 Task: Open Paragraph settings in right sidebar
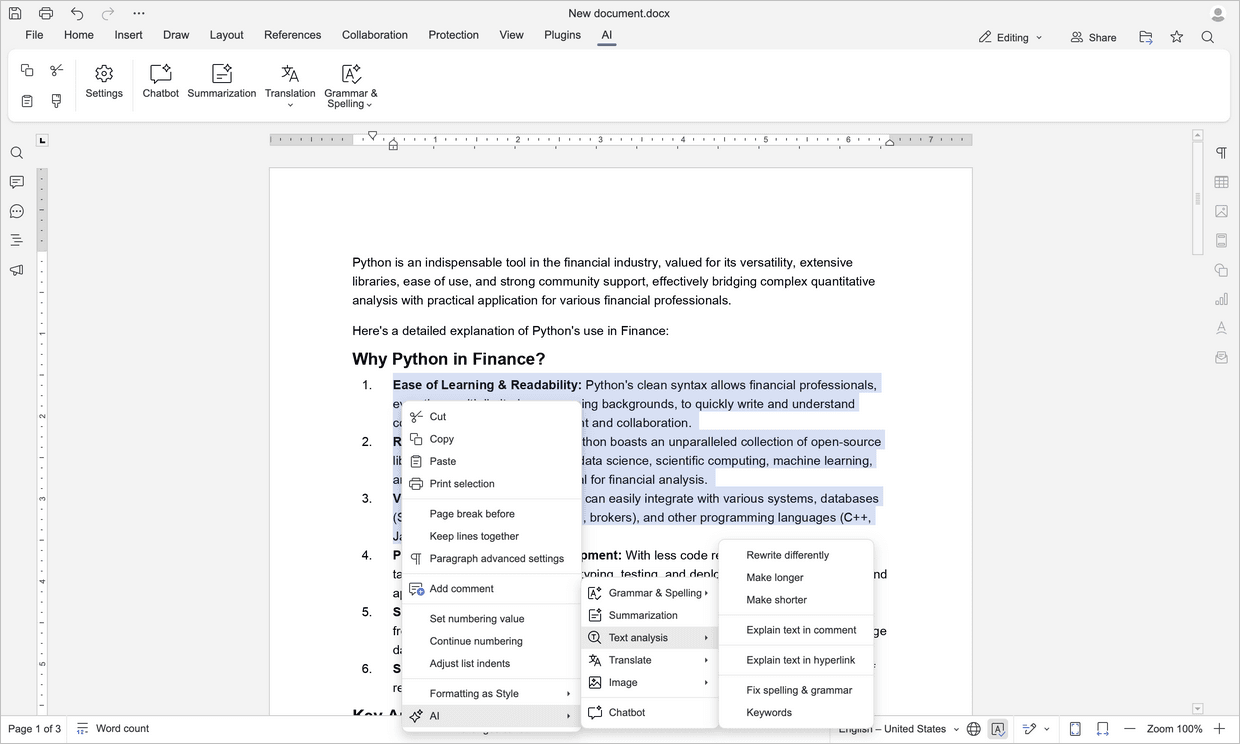coord(1221,153)
